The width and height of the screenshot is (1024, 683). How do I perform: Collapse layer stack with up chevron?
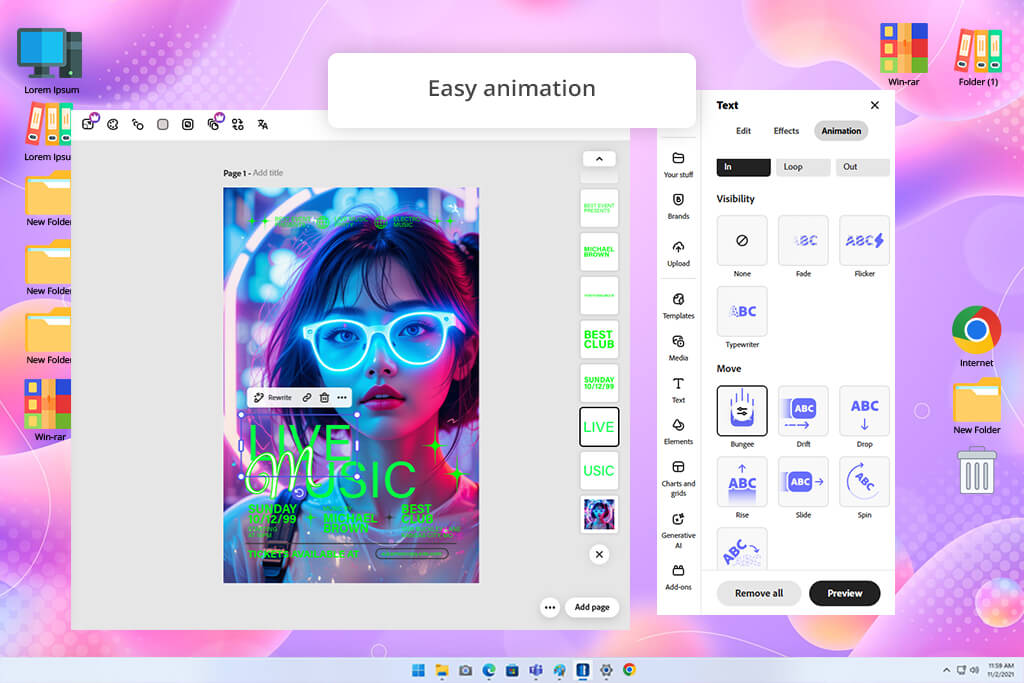coord(599,158)
